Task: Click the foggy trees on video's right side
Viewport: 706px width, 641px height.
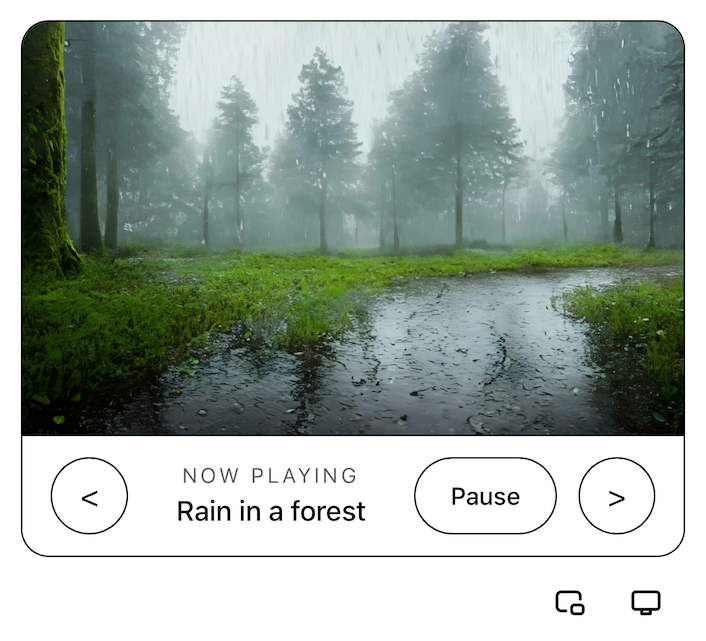Action: pos(621,135)
